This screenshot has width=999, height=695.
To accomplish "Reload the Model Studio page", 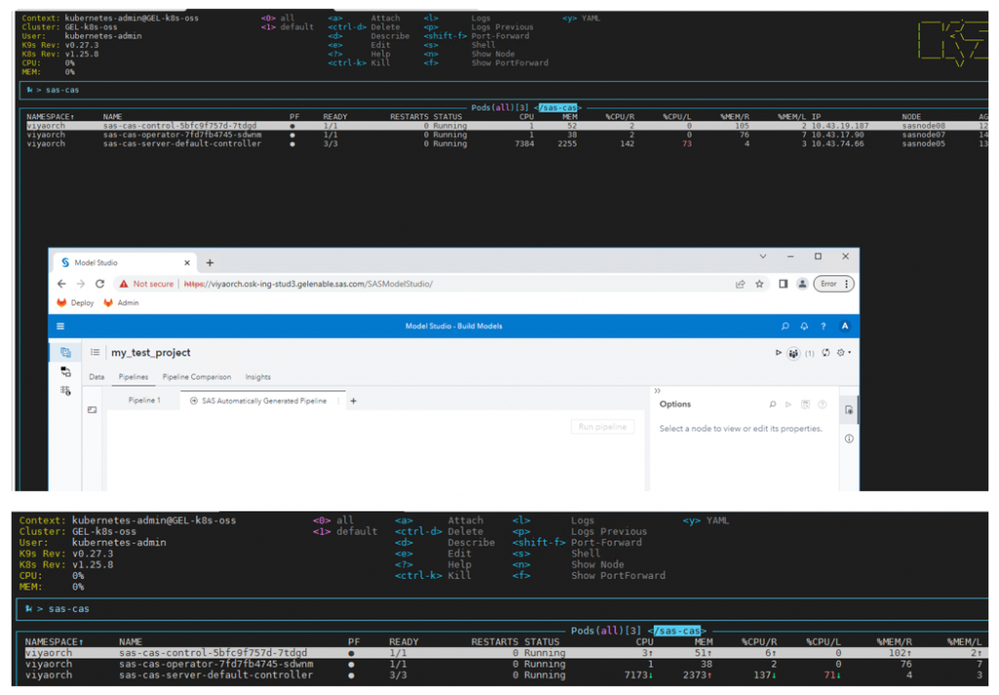I will [100, 284].
